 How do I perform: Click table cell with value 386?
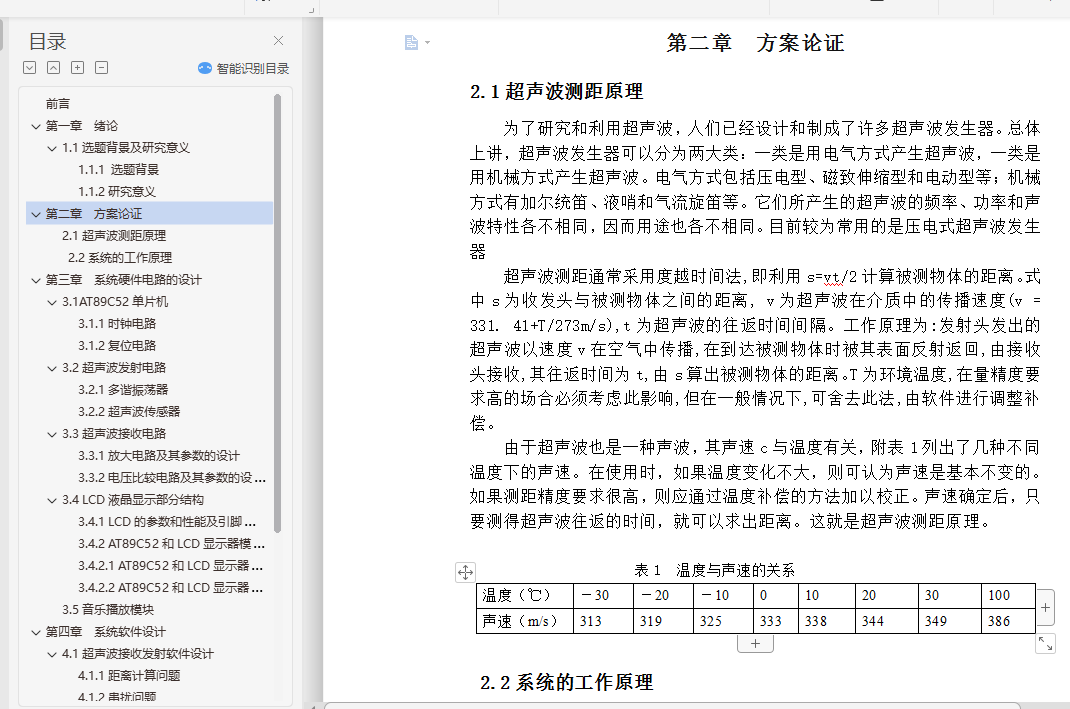point(1008,621)
